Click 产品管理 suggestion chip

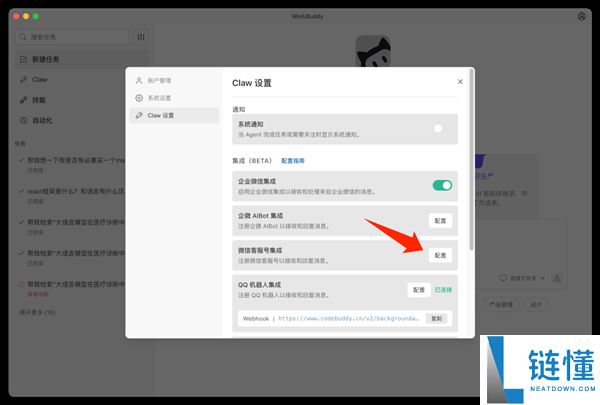click(x=501, y=305)
